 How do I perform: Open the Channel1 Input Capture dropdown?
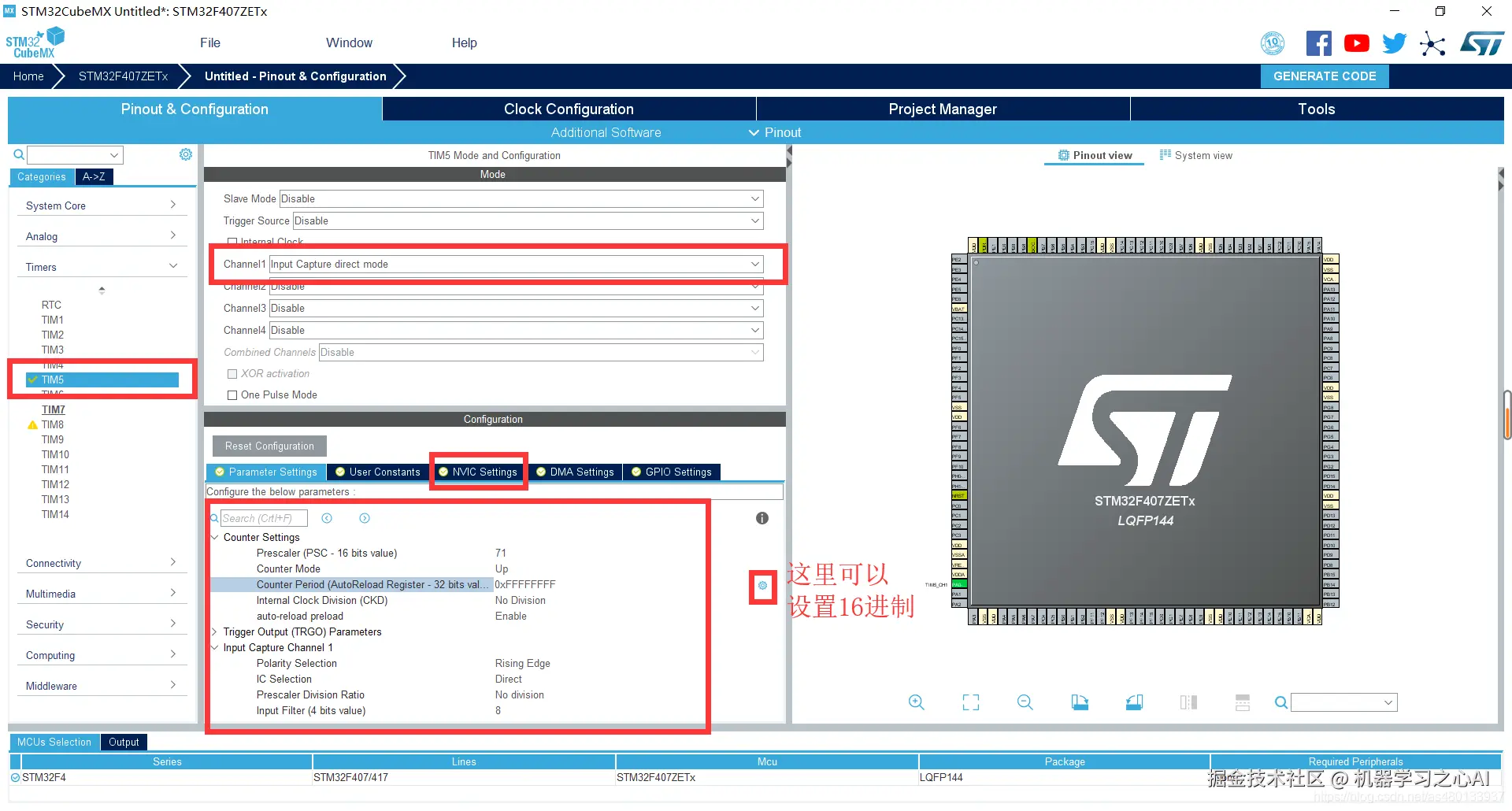click(516, 265)
